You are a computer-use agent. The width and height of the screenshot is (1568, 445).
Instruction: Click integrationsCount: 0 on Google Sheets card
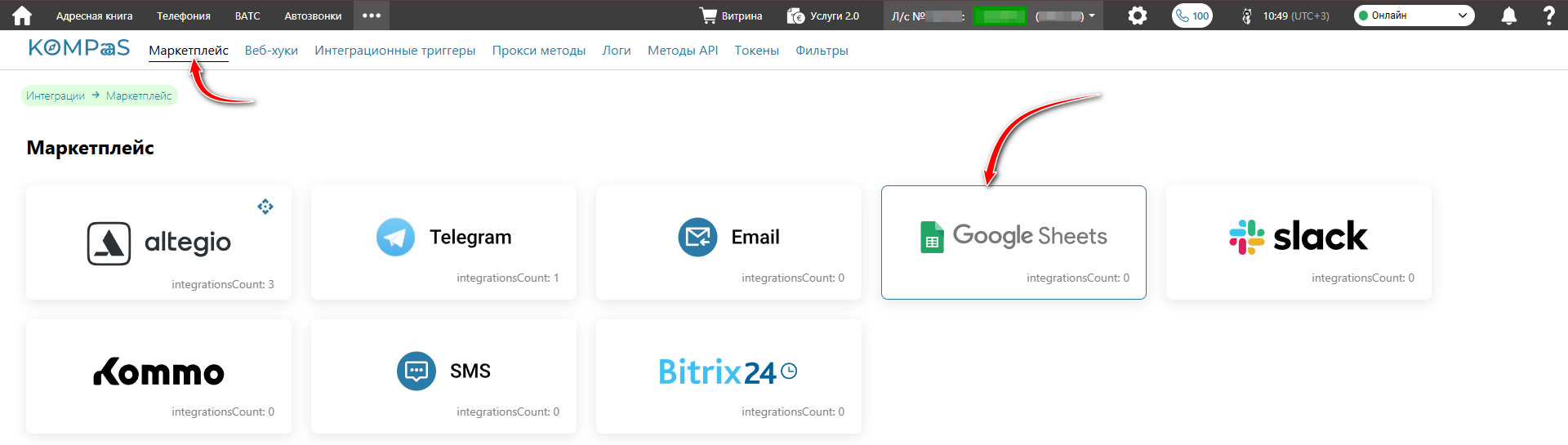(1078, 278)
